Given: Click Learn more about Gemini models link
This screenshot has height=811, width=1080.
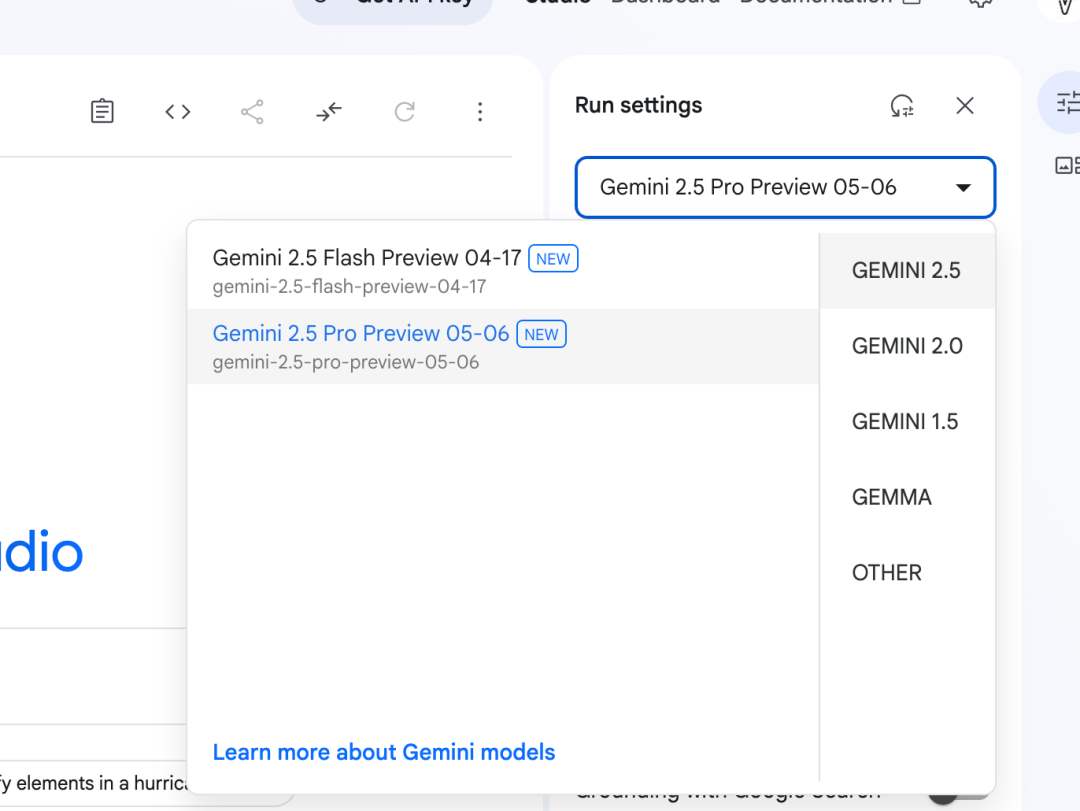Looking at the screenshot, I should click(x=383, y=752).
